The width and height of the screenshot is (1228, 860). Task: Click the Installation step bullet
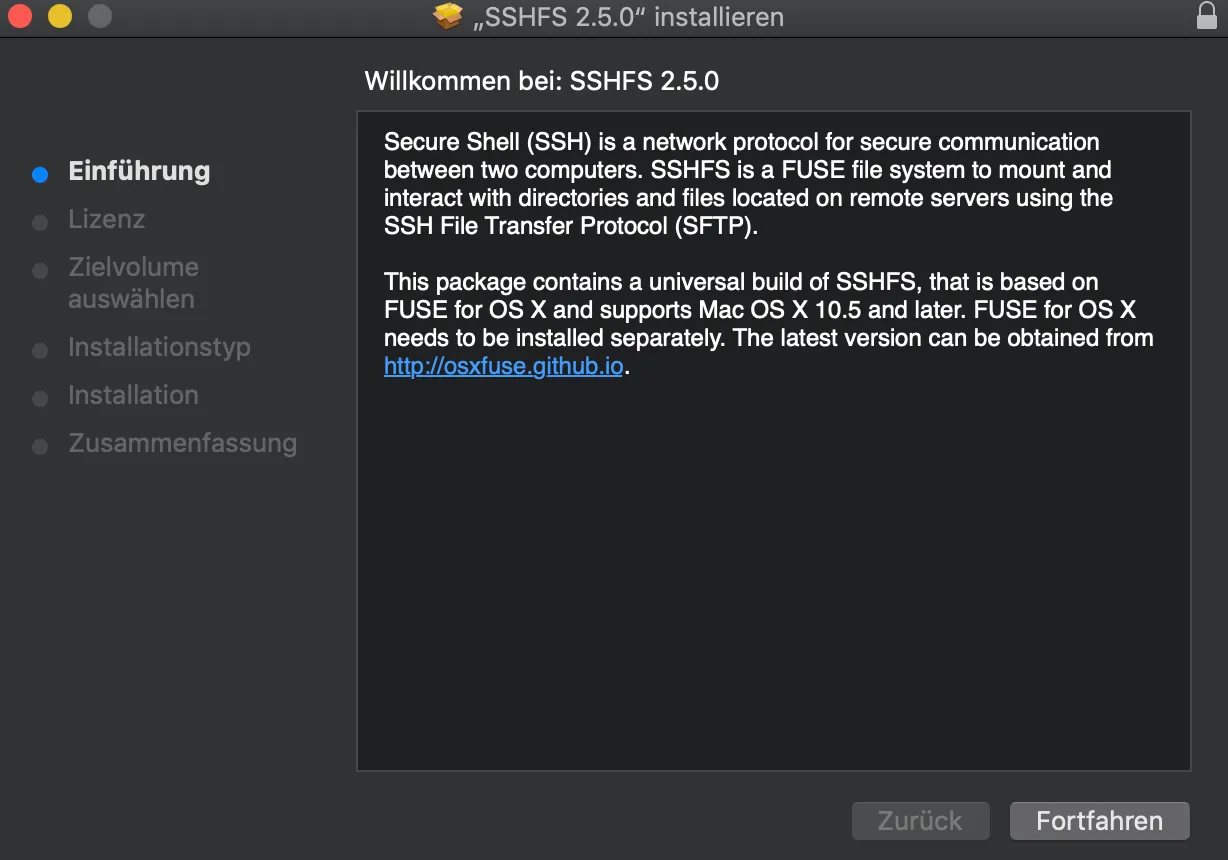point(40,398)
